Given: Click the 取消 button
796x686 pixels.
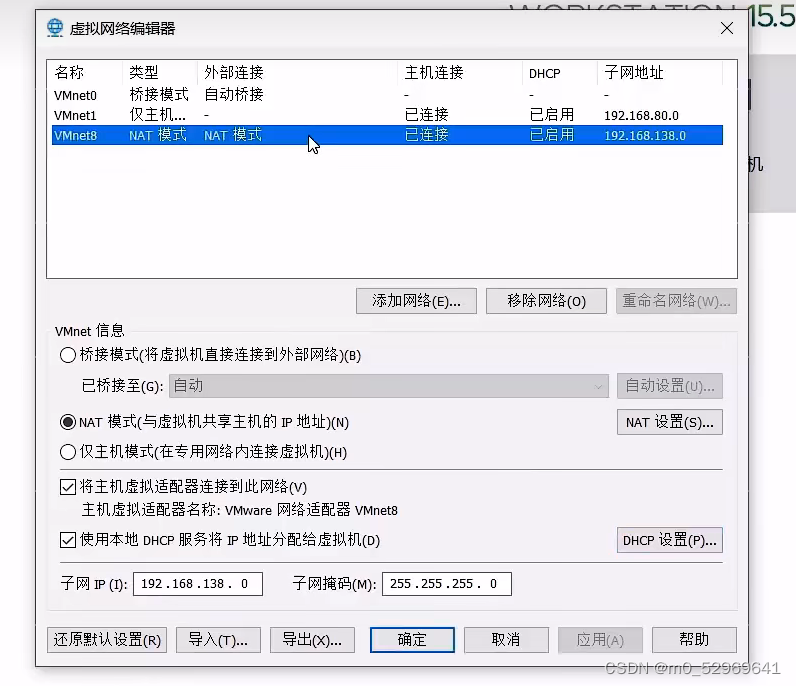Looking at the screenshot, I should [506, 640].
